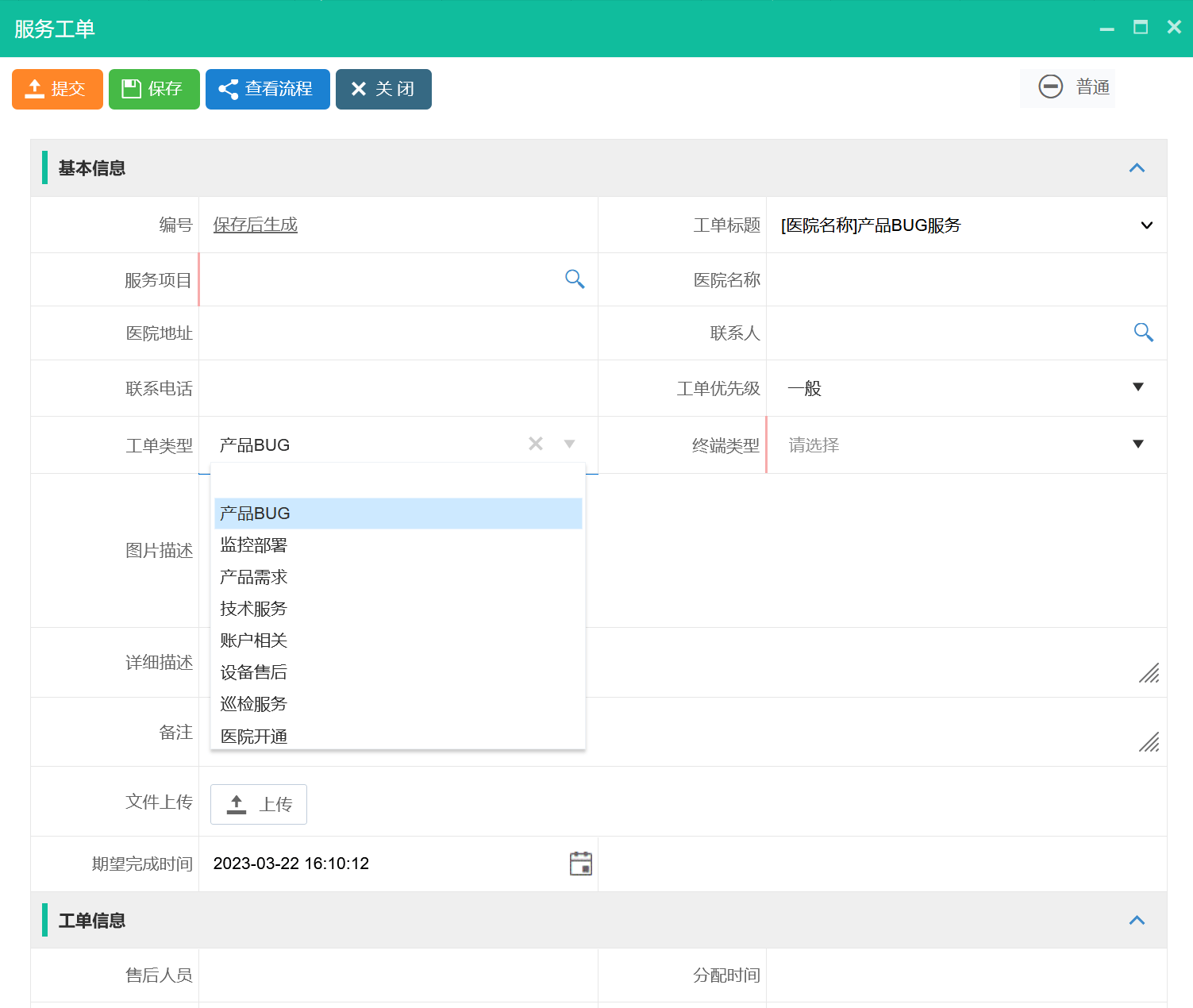Click the 提交 submit button

pos(57,89)
